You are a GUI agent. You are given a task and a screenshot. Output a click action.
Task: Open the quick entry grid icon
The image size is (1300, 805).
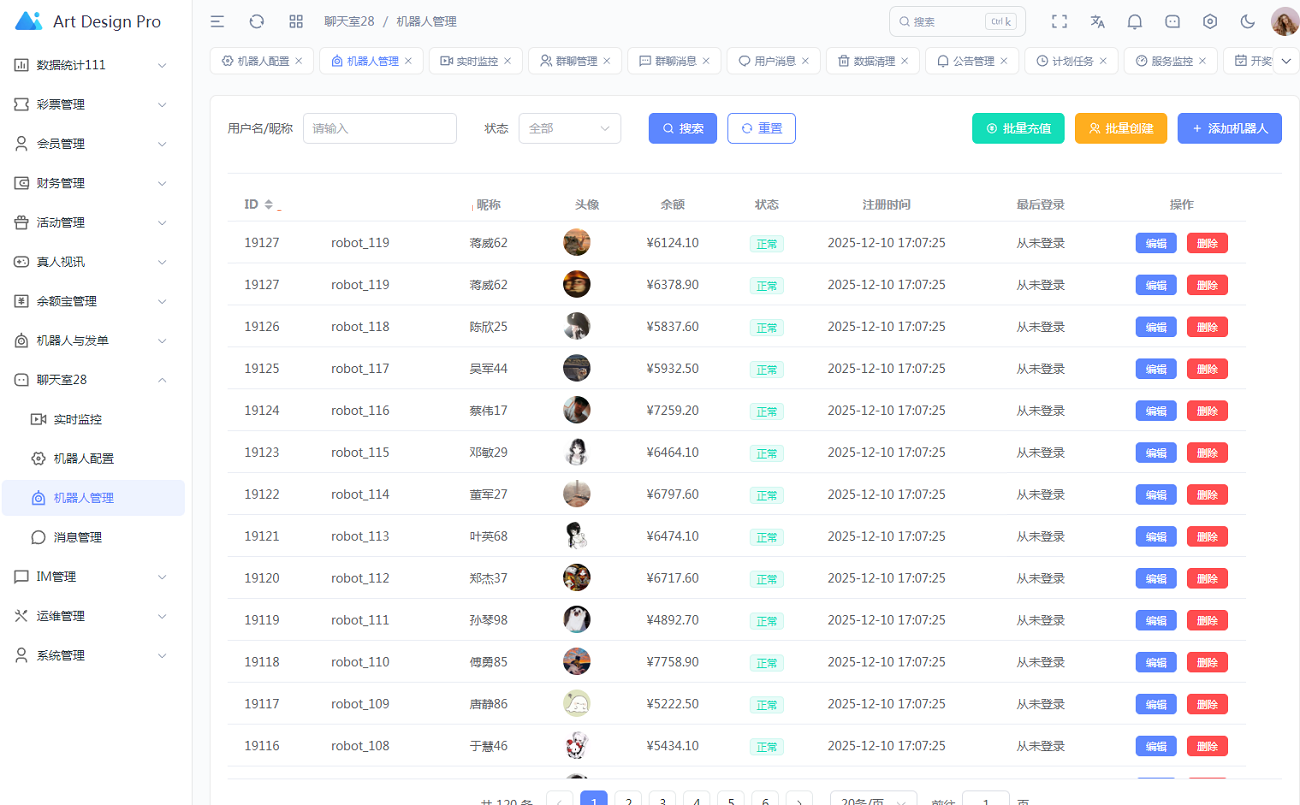click(x=296, y=21)
